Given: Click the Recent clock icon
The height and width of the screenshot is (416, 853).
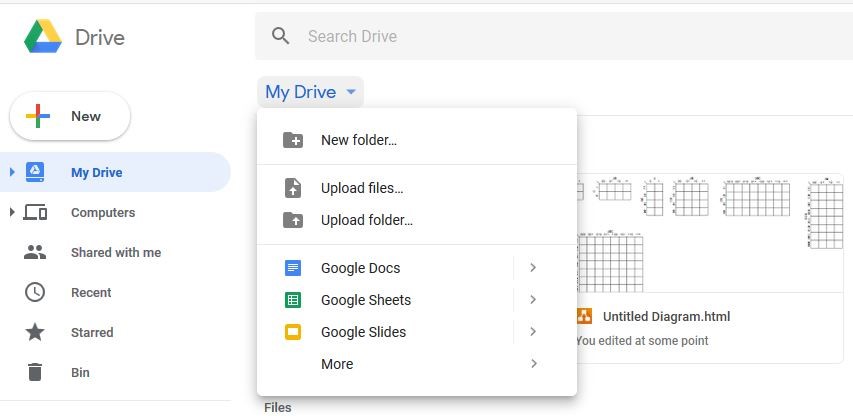Looking at the screenshot, I should (x=35, y=292).
